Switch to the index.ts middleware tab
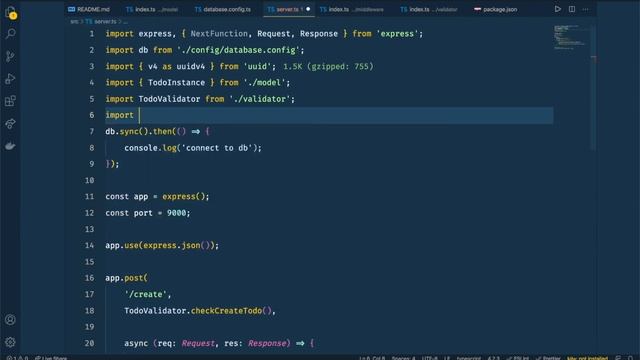This screenshot has height=360, width=640. [x=352, y=9]
